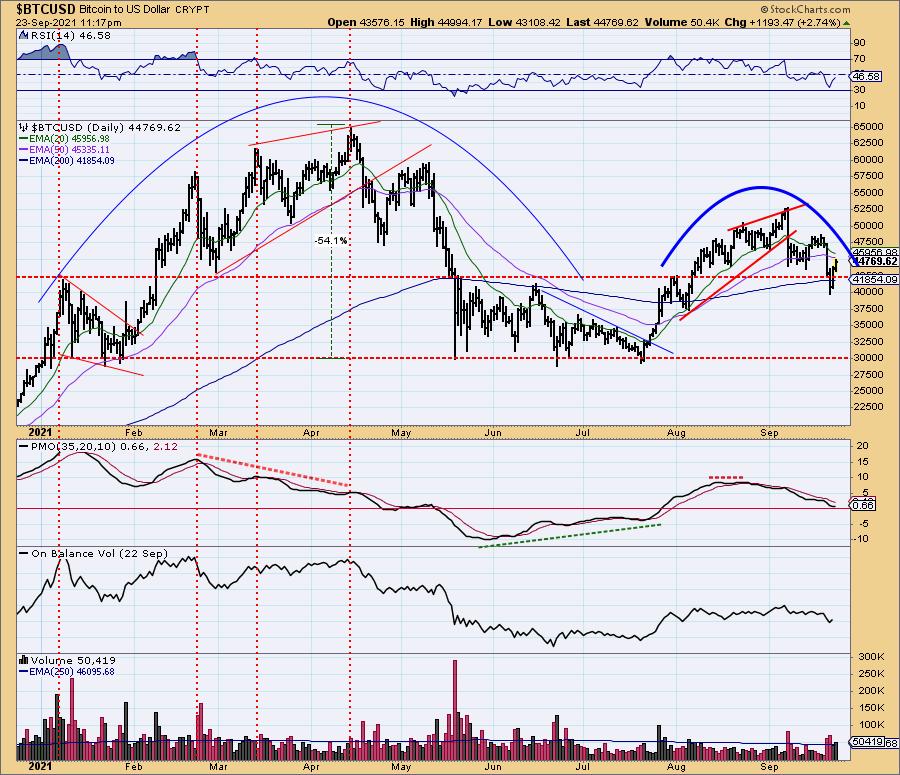900x775 pixels.
Task: Click the 200K volume axis label
Action: tap(871, 691)
